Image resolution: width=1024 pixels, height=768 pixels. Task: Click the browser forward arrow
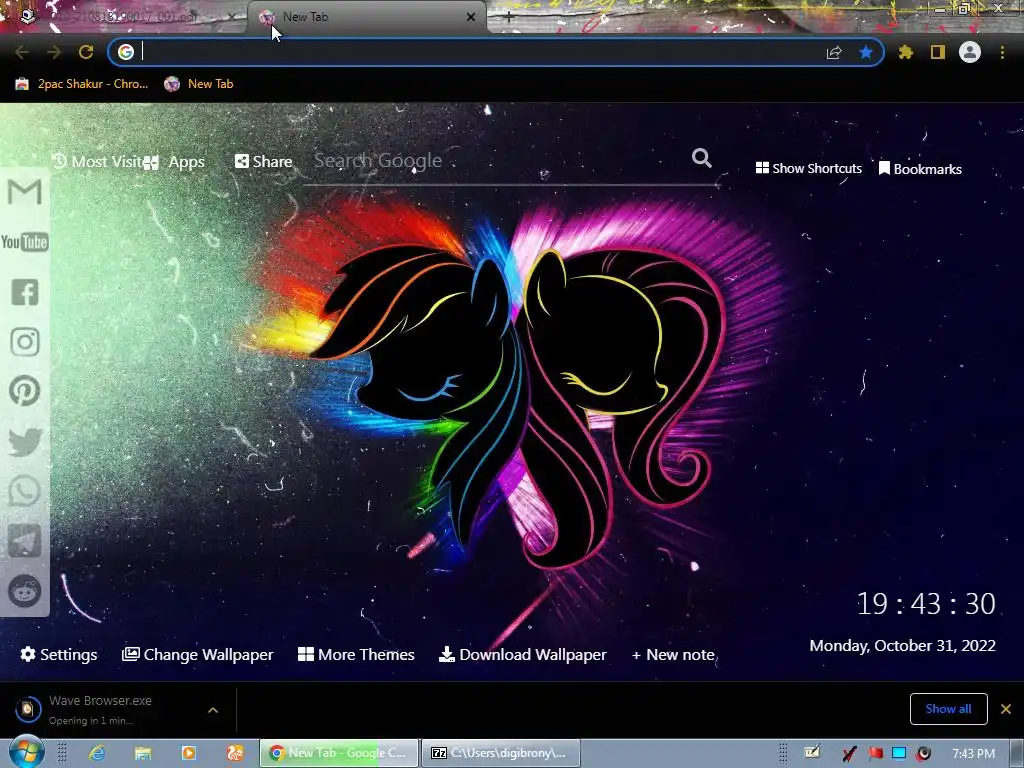[54, 52]
